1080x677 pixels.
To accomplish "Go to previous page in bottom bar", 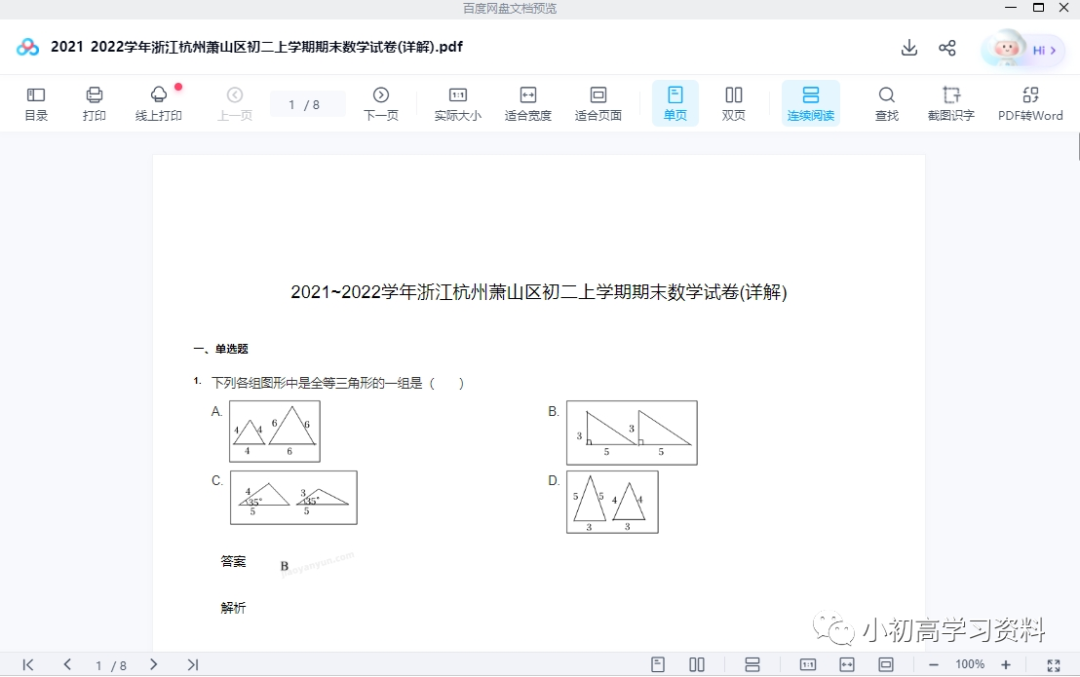I will [67, 665].
